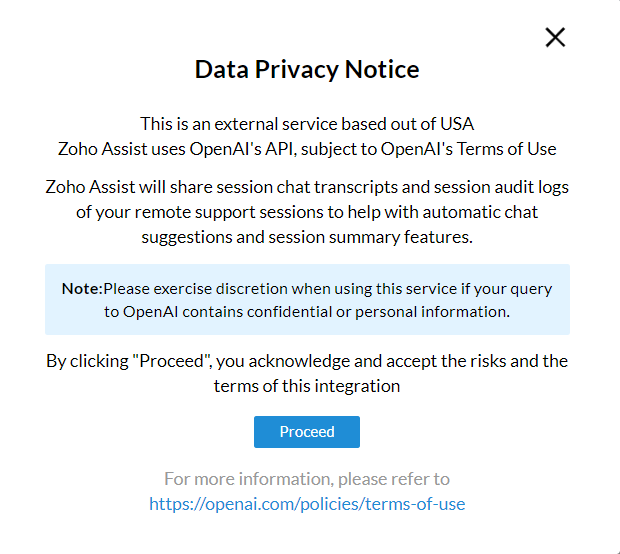
Task: Click the "By clicking" acknowledgment sentence start
Action: [x=84, y=361]
